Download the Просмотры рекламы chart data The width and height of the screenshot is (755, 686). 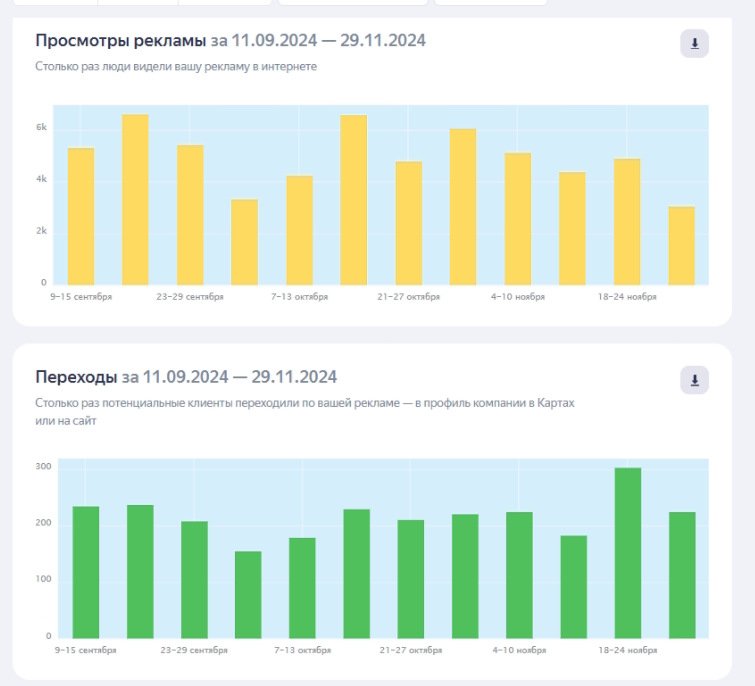pos(694,44)
